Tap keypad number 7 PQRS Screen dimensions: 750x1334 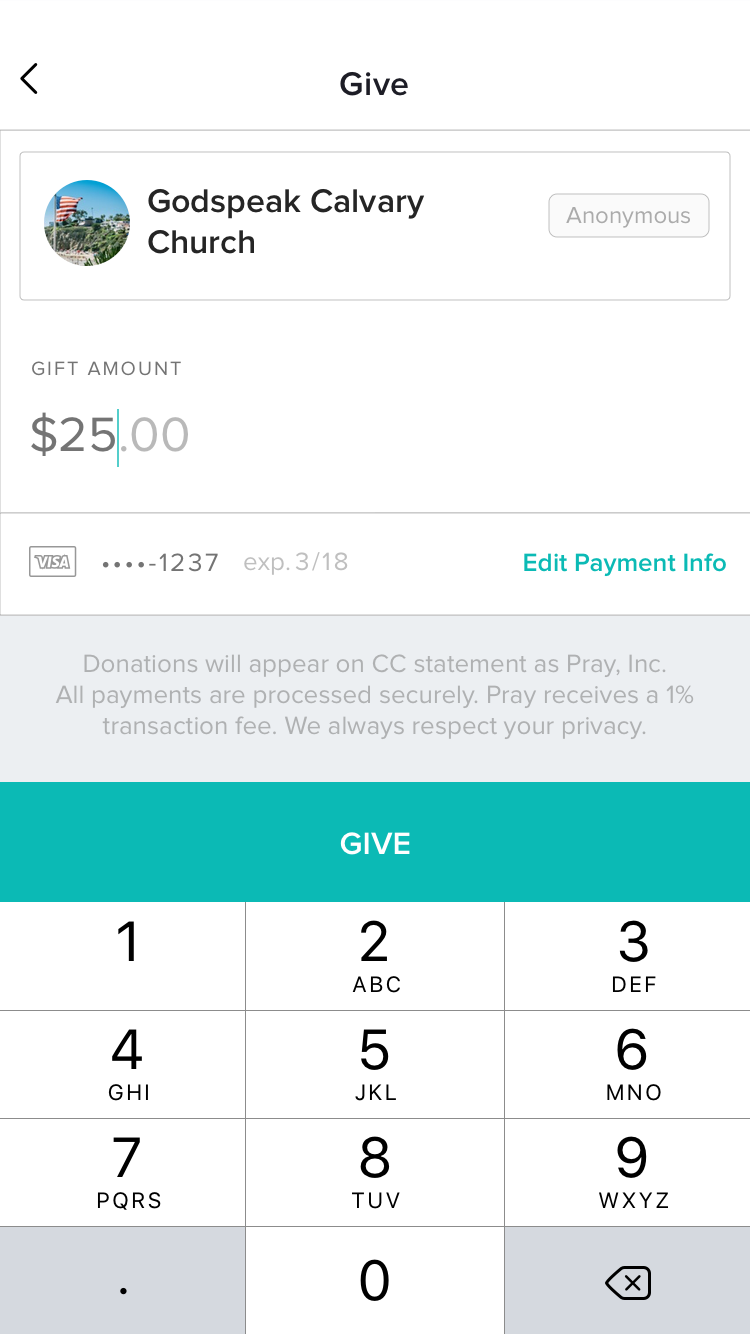click(122, 1172)
